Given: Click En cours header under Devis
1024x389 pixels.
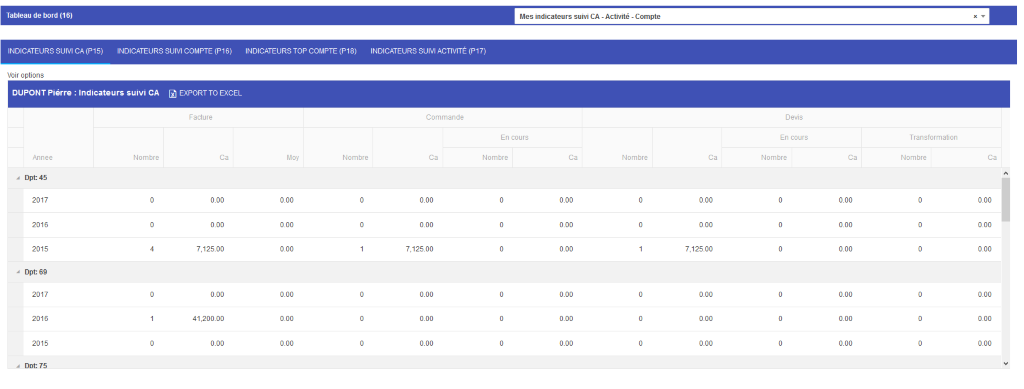Looking at the screenshot, I should pos(792,138).
